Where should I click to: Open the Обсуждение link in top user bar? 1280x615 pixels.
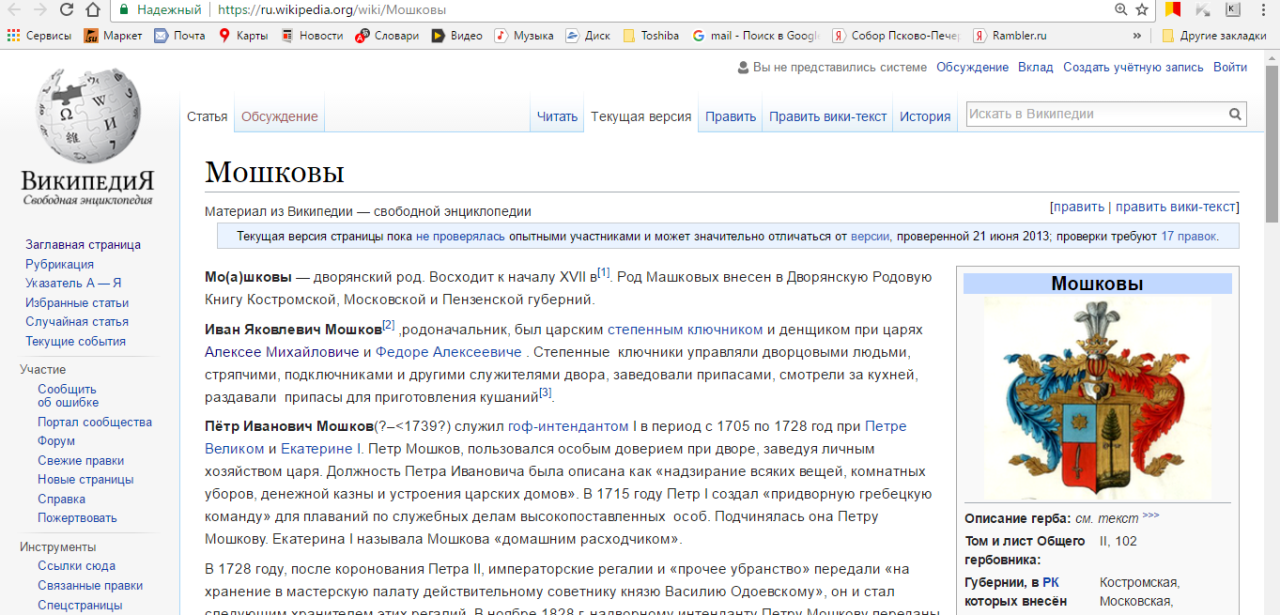[972, 67]
